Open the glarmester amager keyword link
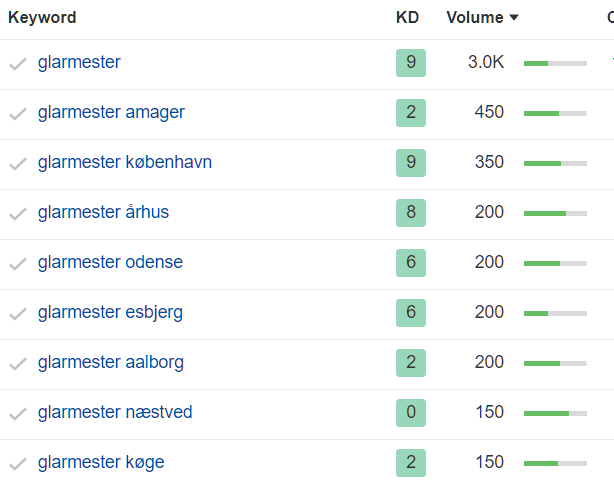The height and width of the screenshot is (487, 614). [x=111, y=113]
